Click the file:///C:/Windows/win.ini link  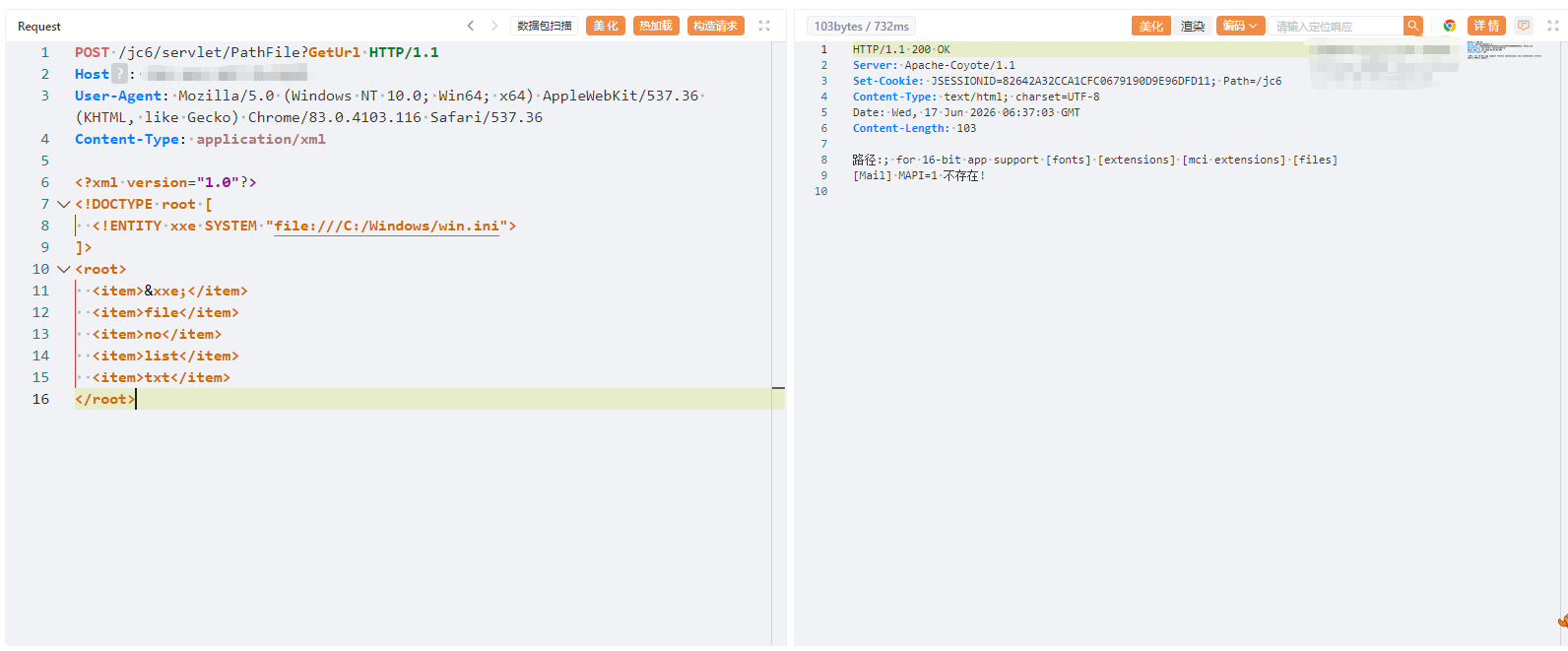tap(387, 226)
